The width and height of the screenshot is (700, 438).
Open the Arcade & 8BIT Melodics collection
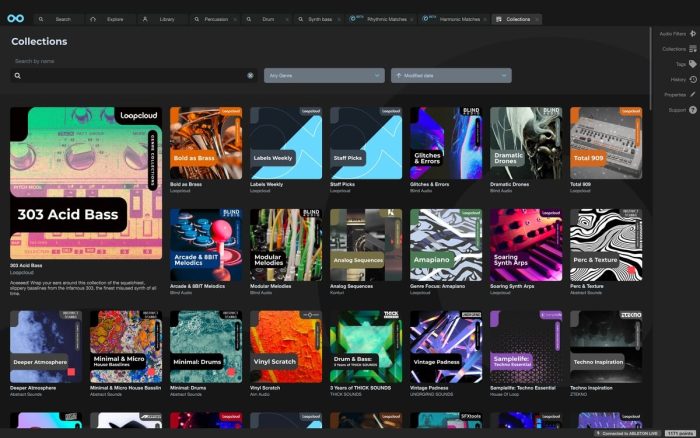[x=206, y=245]
